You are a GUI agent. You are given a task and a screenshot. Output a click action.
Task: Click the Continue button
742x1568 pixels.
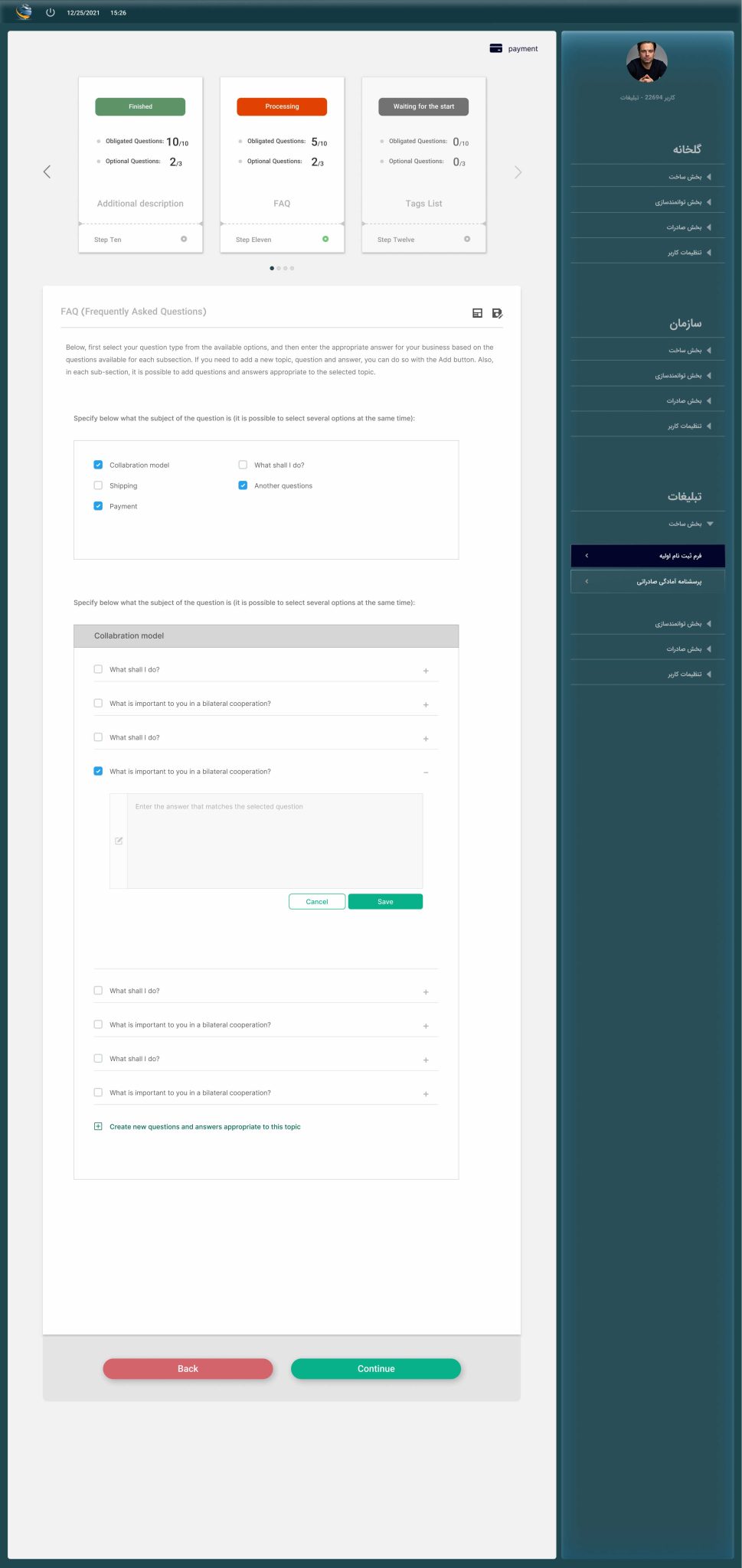376,1369
